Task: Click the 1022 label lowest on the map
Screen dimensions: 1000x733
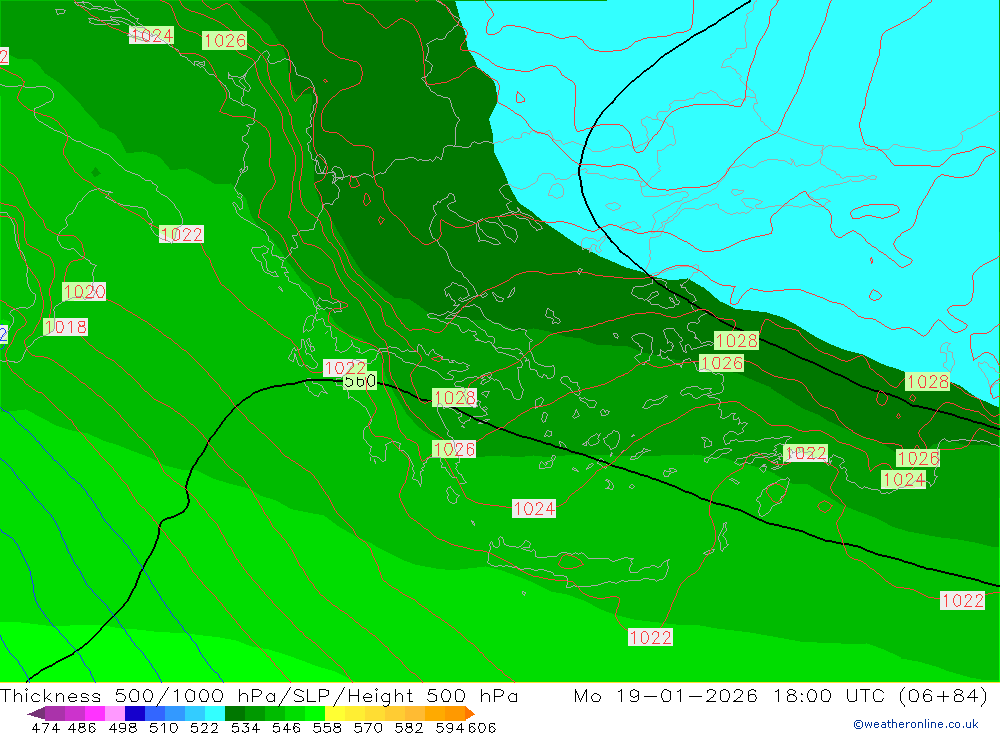Action: pos(650,637)
